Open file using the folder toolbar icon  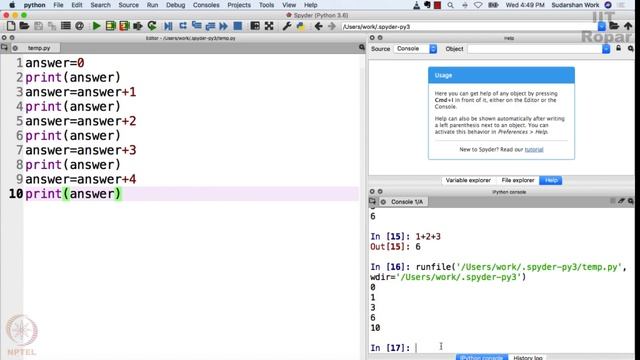pos(24,27)
